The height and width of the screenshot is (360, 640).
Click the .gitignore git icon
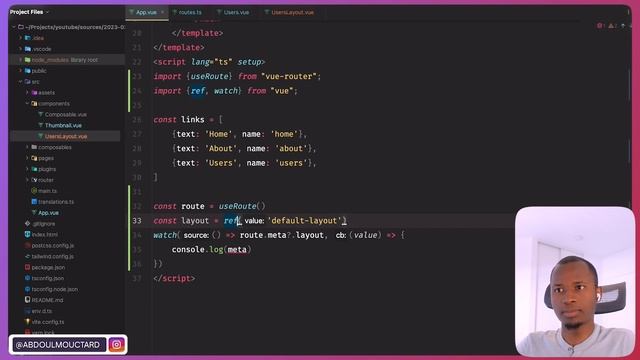click(28, 224)
